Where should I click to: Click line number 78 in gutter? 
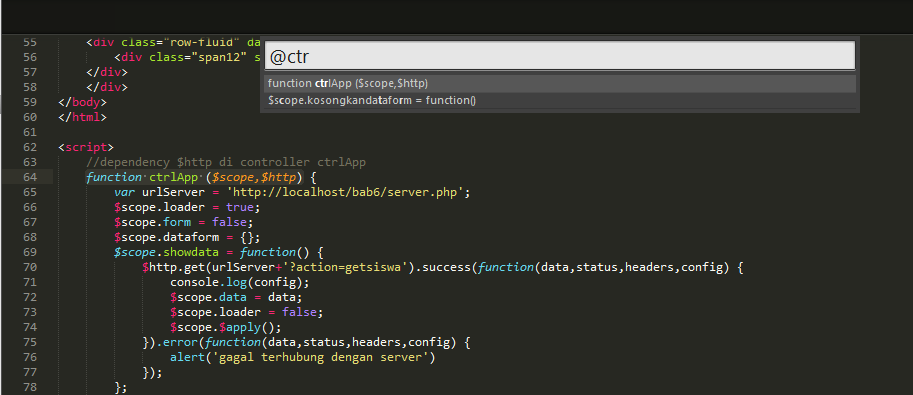pyautogui.click(x=30, y=388)
